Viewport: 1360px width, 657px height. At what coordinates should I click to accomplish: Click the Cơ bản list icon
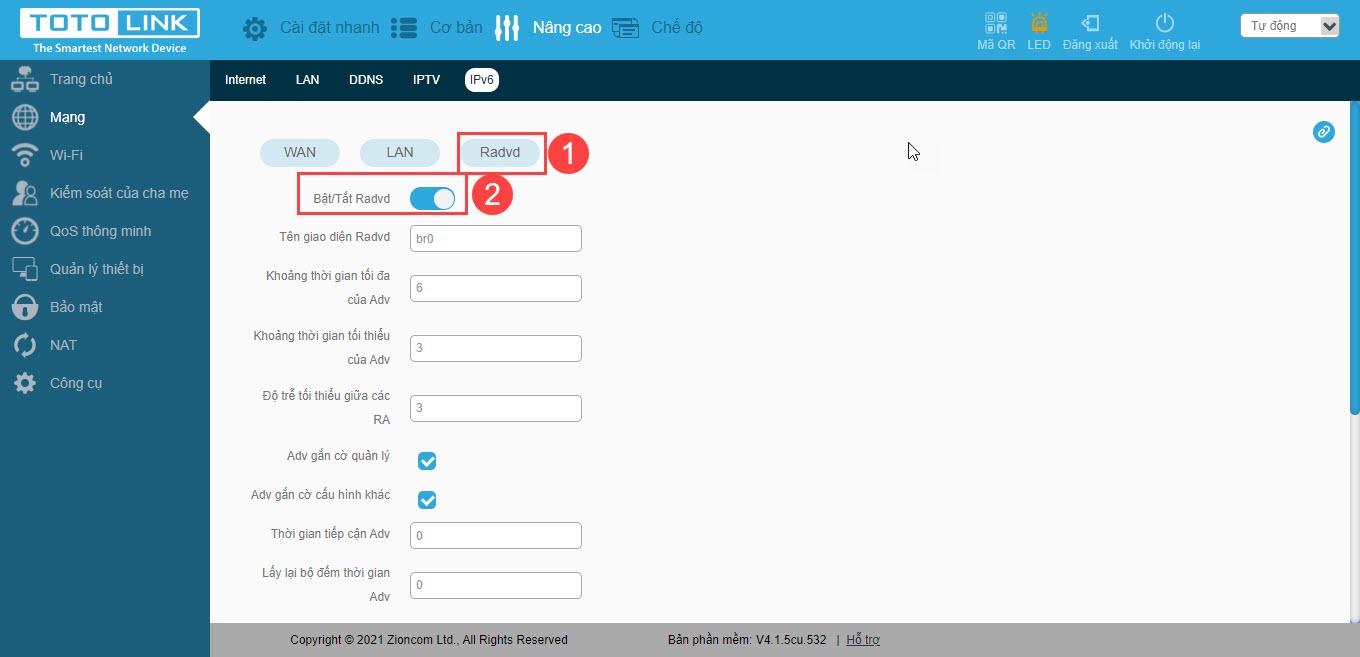pyautogui.click(x=404, y=28)
